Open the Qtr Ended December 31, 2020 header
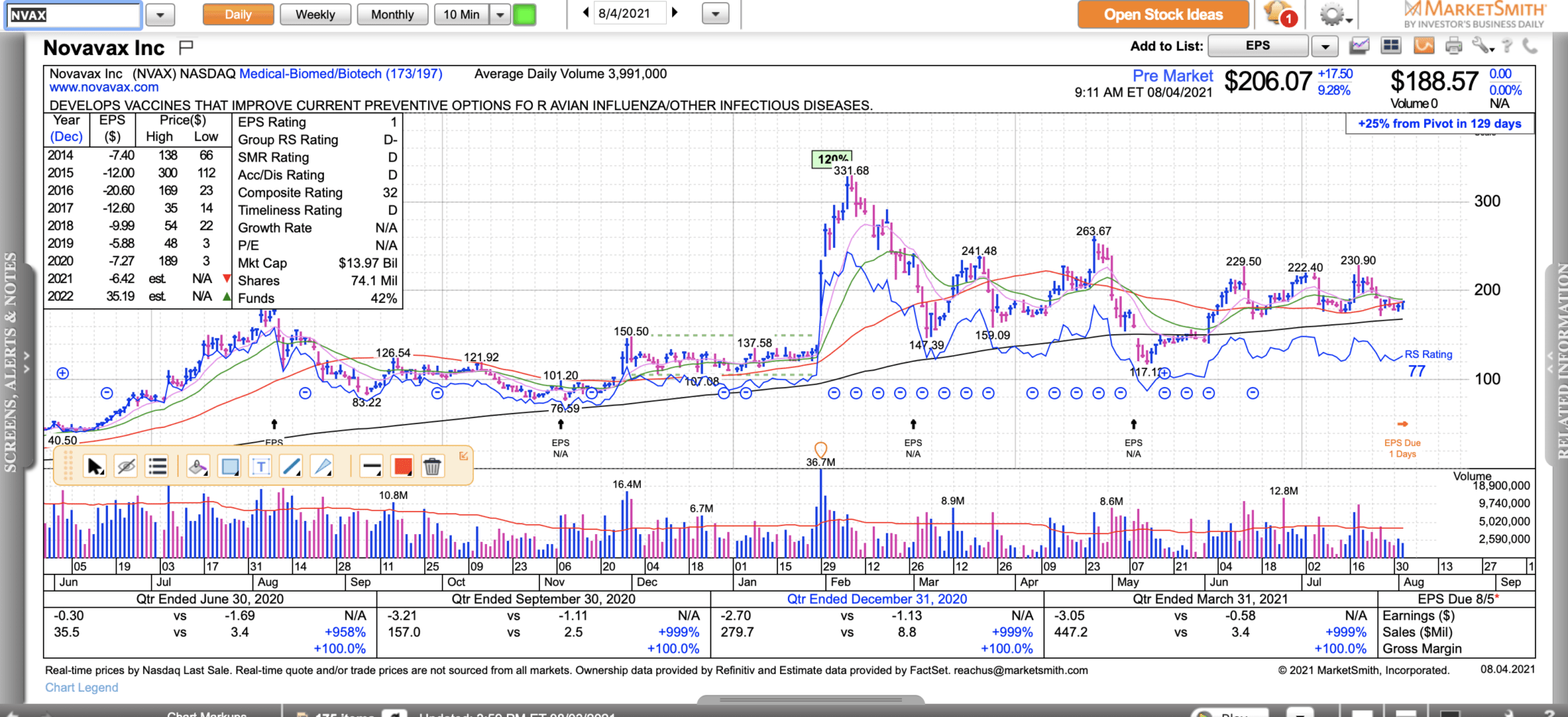This screenshot has width=1568, height=717. [877, 599]
